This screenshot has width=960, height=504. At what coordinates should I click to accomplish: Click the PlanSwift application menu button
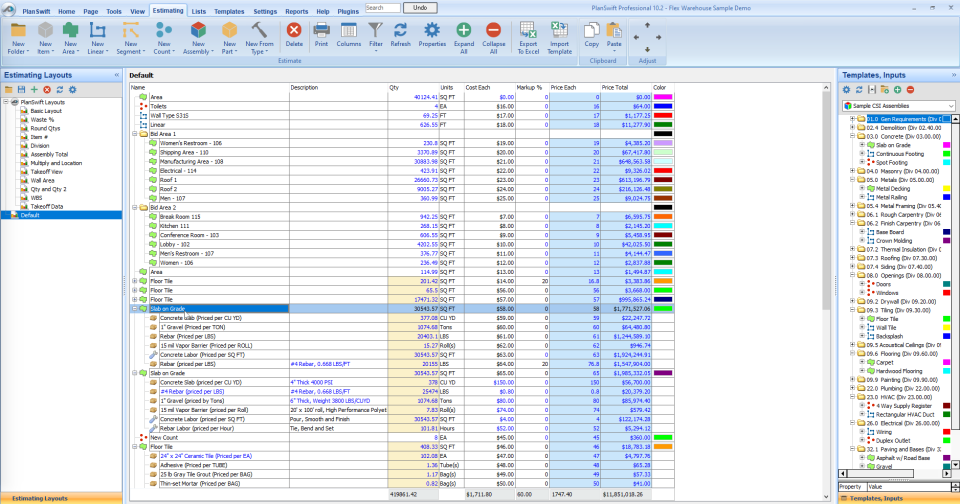[9, 9]
